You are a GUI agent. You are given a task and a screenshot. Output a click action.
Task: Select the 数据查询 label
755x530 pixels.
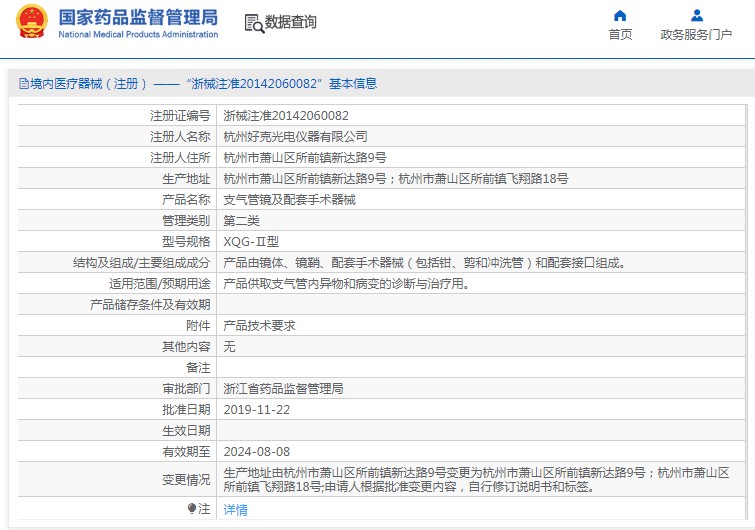[x=290, y=22]
